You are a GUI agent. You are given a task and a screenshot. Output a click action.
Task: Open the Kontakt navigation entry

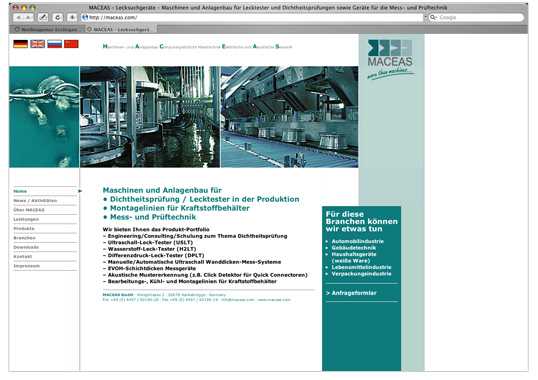[23, 257]
